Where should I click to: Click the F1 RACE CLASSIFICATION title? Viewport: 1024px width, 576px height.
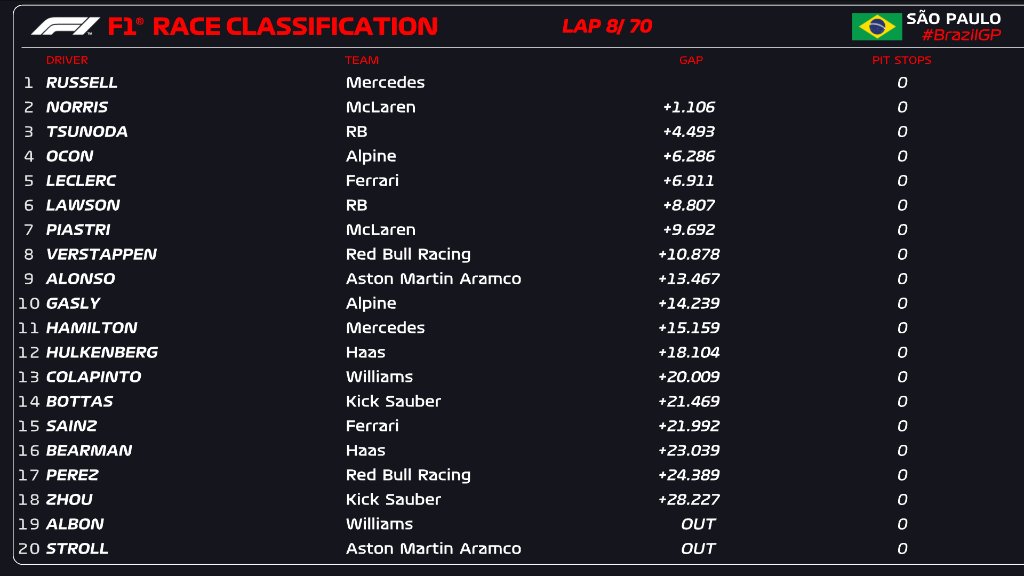point(273,27)
